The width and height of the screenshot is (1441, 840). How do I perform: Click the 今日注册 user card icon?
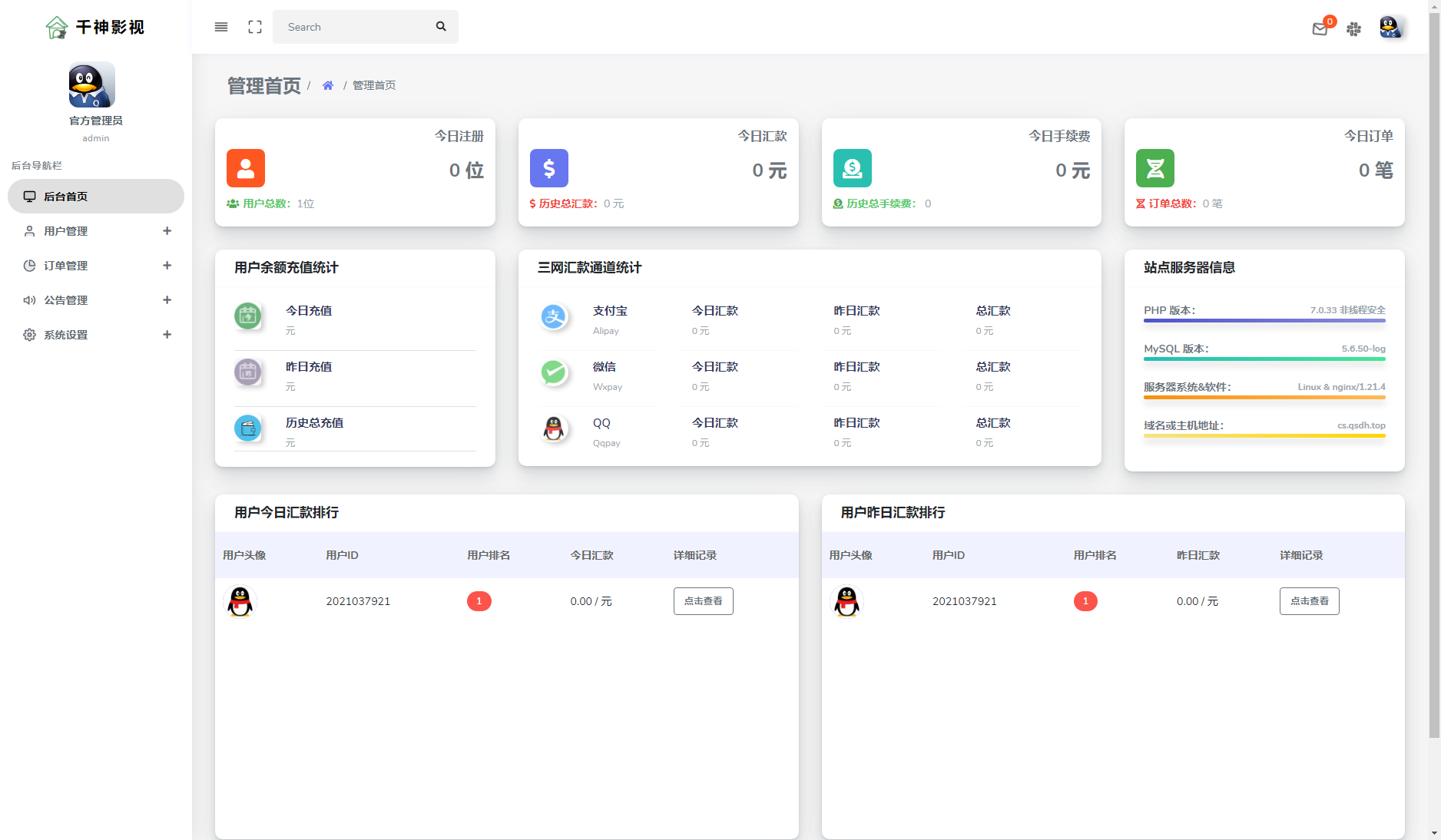pos(245,168)
